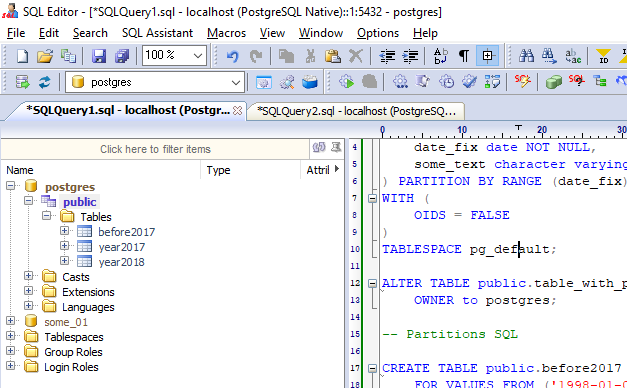Click the gear with clock icon

[446, 82]
